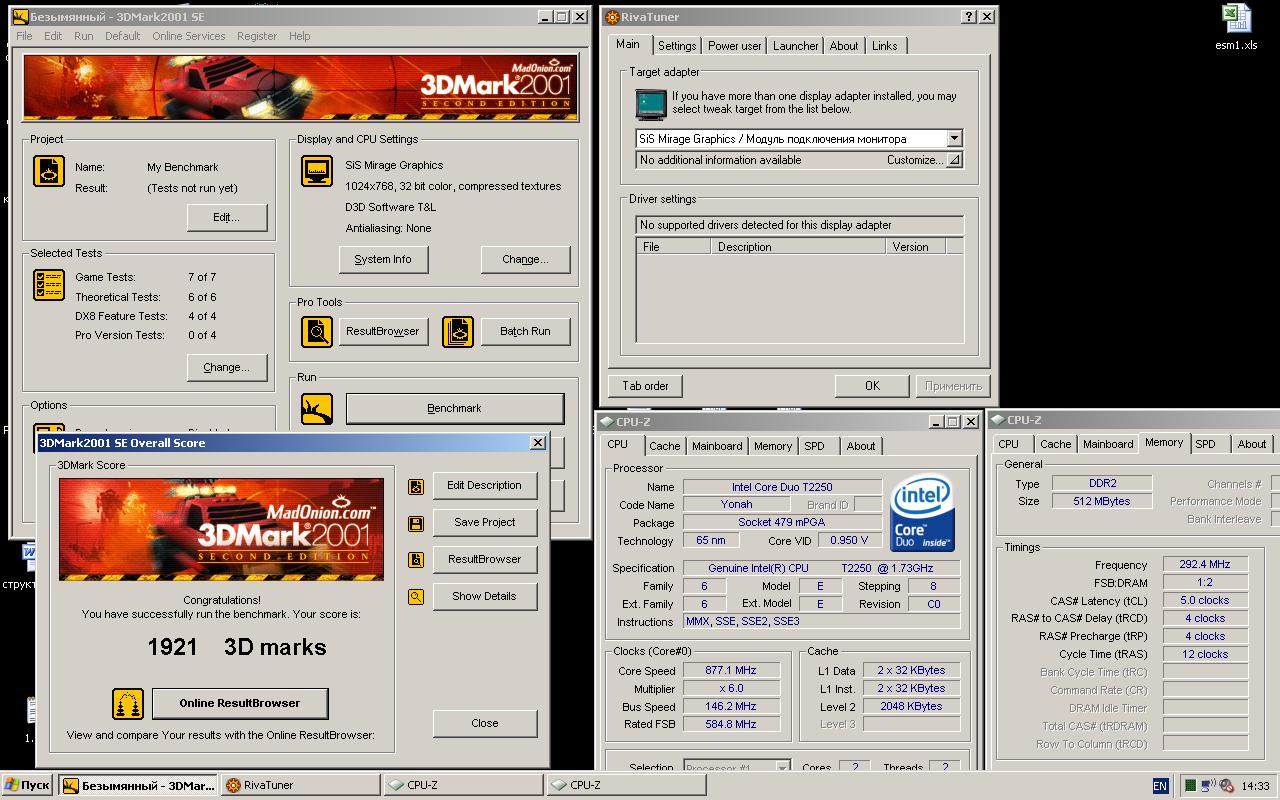The width and height of the screenshot is (1280, 800).
Task: Click the File column header in driver list
Action: [674, 247]
